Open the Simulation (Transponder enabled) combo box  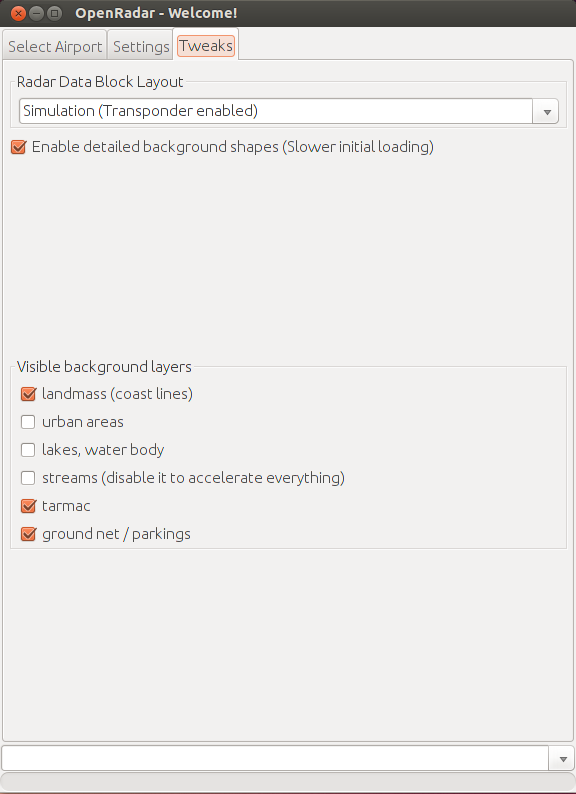(x=289, y=111)
